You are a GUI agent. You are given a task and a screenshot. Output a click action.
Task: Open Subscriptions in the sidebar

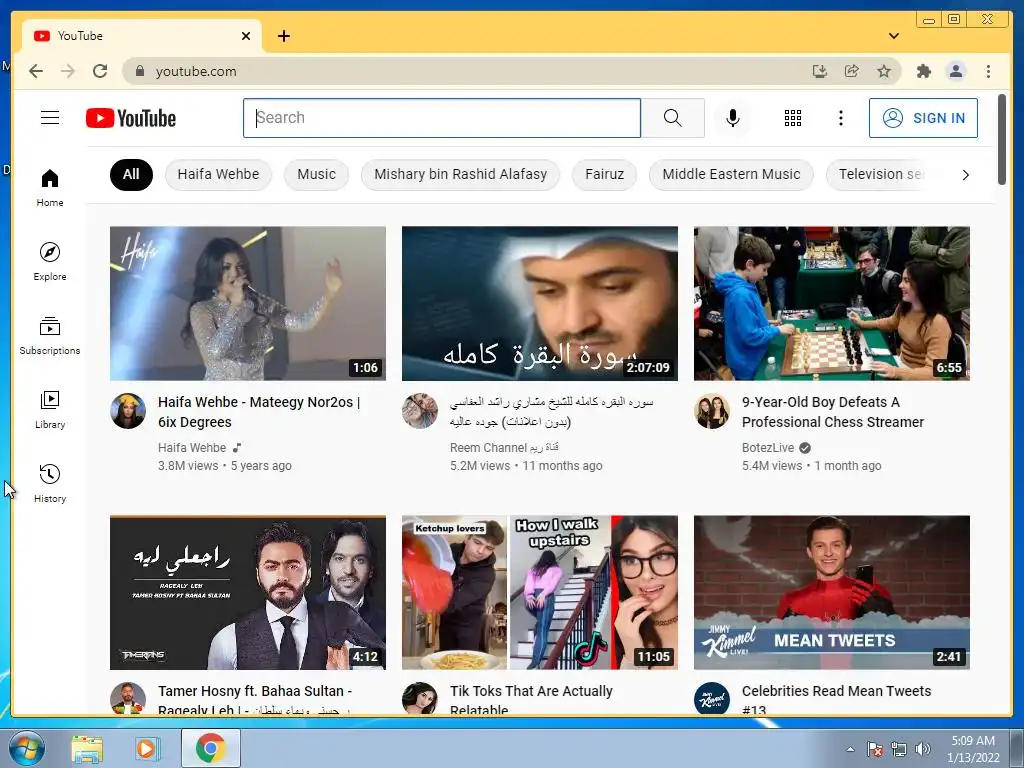[50, 335]
